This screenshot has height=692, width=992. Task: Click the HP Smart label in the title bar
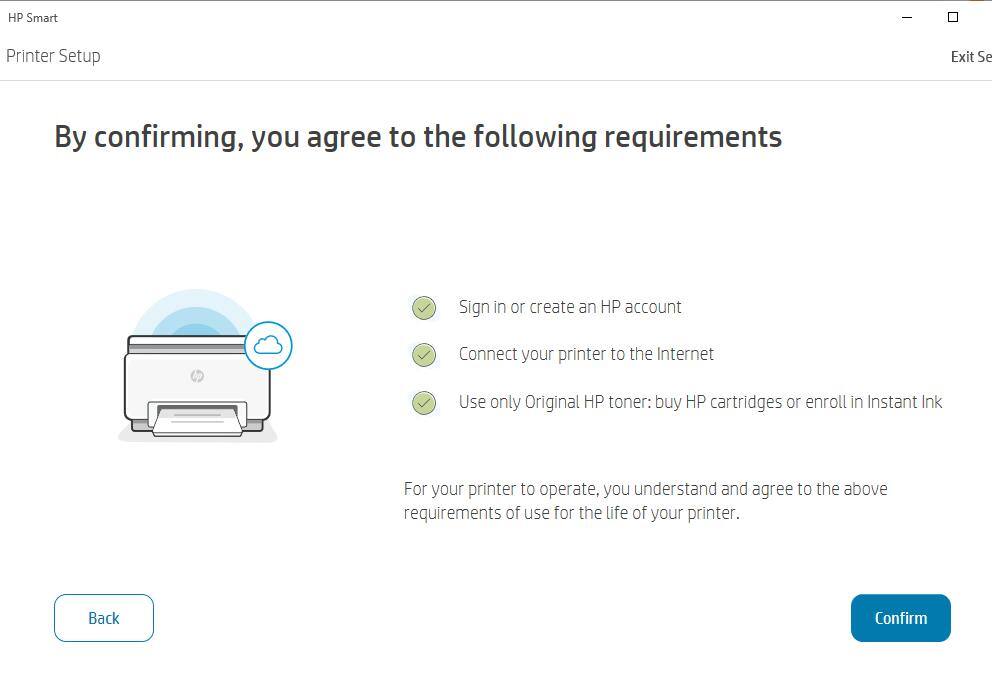[33, 17]
